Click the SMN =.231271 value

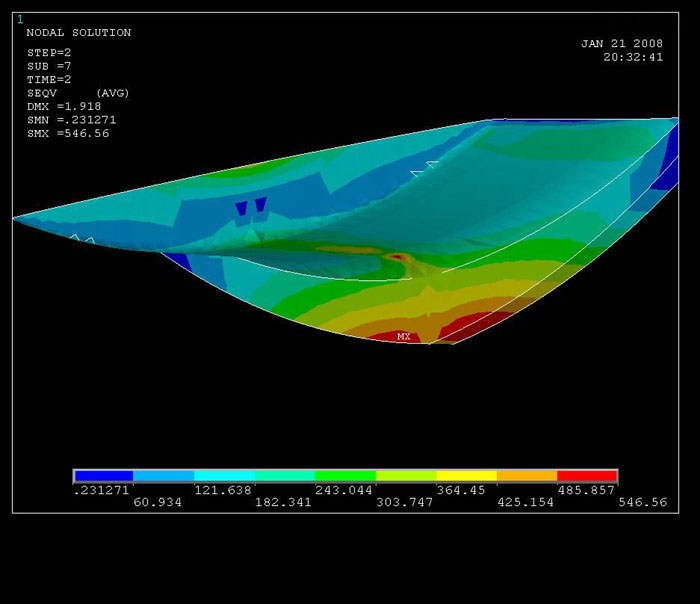coord(71,120)
